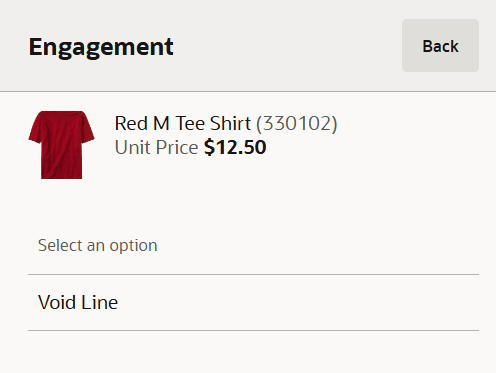Click the item number 330102
Image resolution: width=496 pixels, height=373 pixels.
tap(297, 124)
